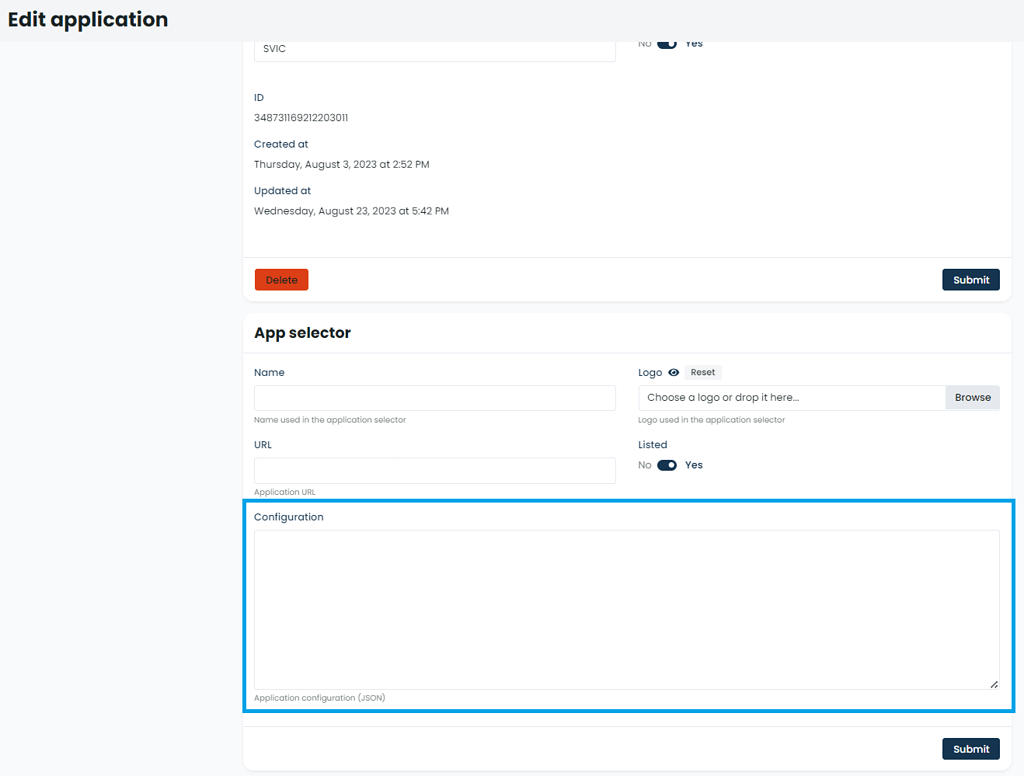The image size is (1024, 776).
Task: Submit the application details form
Action: point(970,279)
